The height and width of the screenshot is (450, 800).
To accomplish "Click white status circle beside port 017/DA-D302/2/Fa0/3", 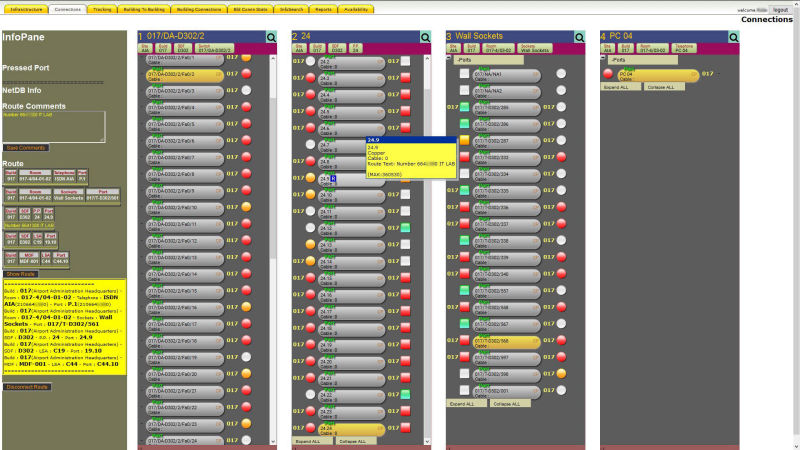I will tap(246, 91).
